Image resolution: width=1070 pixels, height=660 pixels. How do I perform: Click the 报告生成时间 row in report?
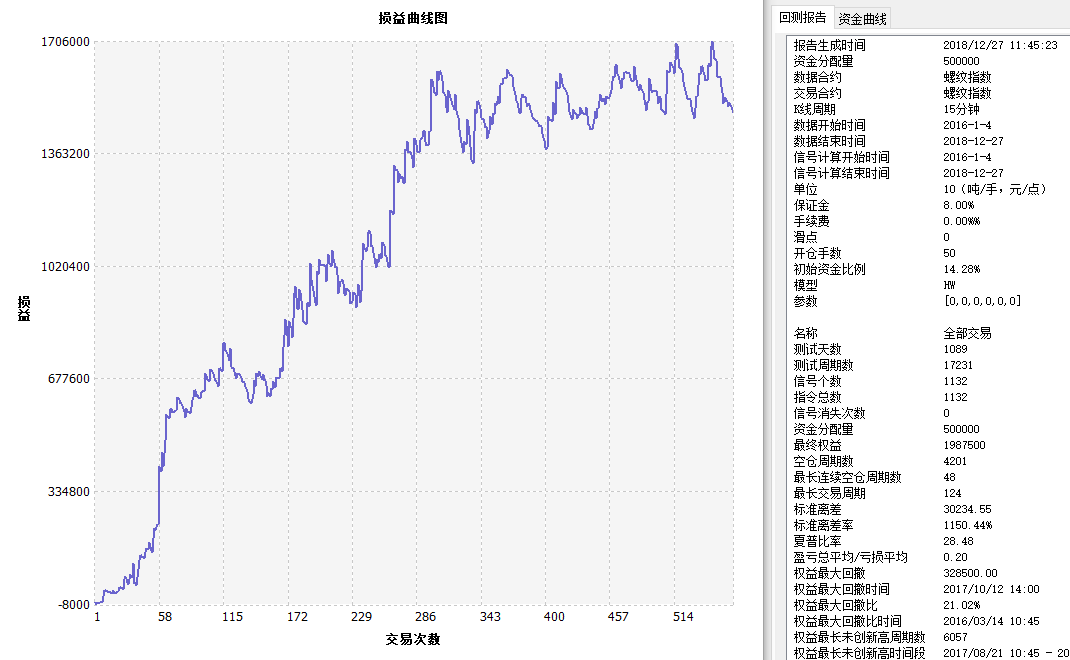[829, 45]
